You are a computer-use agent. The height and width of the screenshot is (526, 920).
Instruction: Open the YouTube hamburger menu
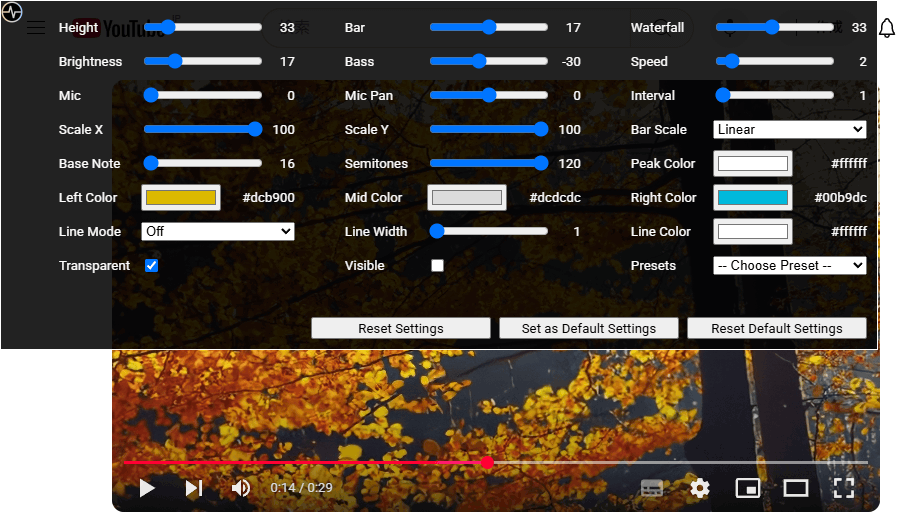click(x=36, y=28)
